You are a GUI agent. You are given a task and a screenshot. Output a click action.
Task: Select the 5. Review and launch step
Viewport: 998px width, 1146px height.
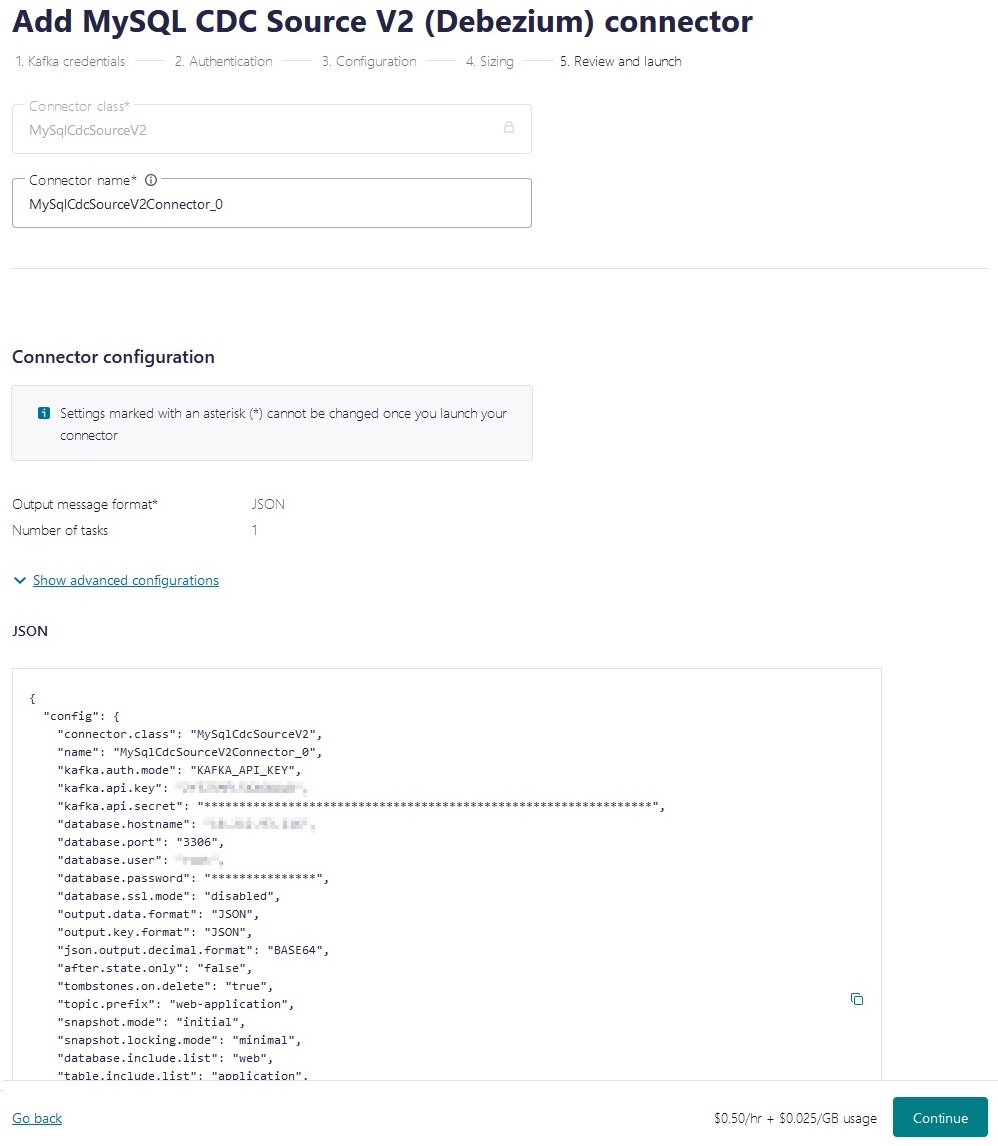pos(621,61)
